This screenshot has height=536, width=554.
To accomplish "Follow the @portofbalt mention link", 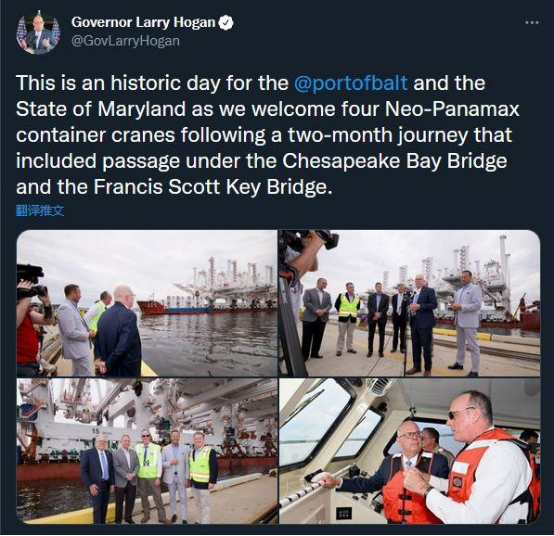I will pyautogui.click(x=350, y=83).
